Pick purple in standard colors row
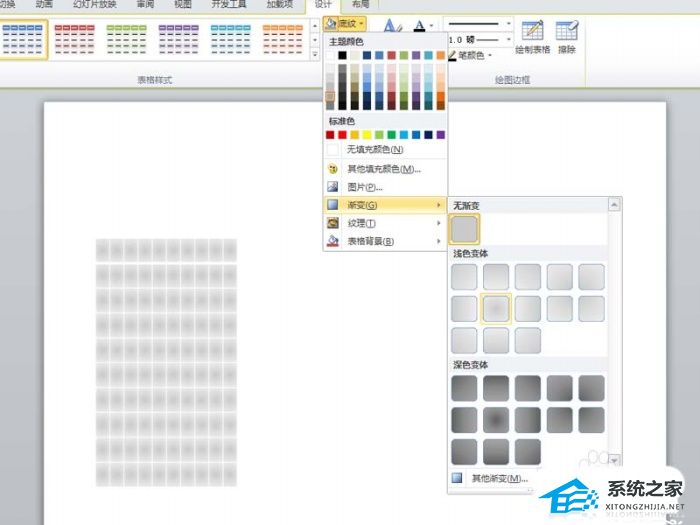Viewport: 700px width, 525px height. 441,135
